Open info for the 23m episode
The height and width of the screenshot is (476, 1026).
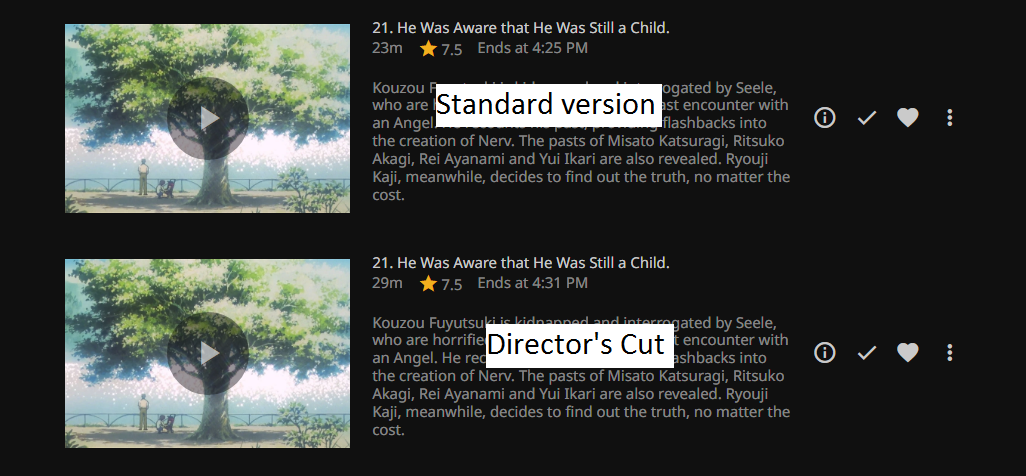tap(825, 118)
